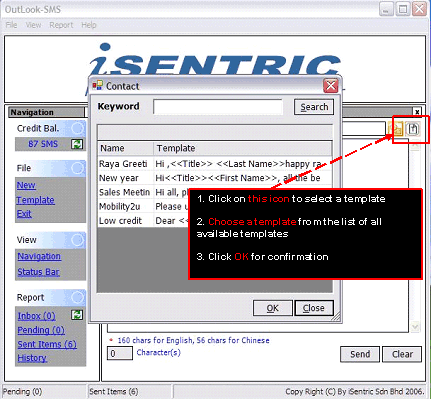The width and height of the screenshot is (432, 399).
Task: Click message box scroll down arrow
Action: click(415, 327)
